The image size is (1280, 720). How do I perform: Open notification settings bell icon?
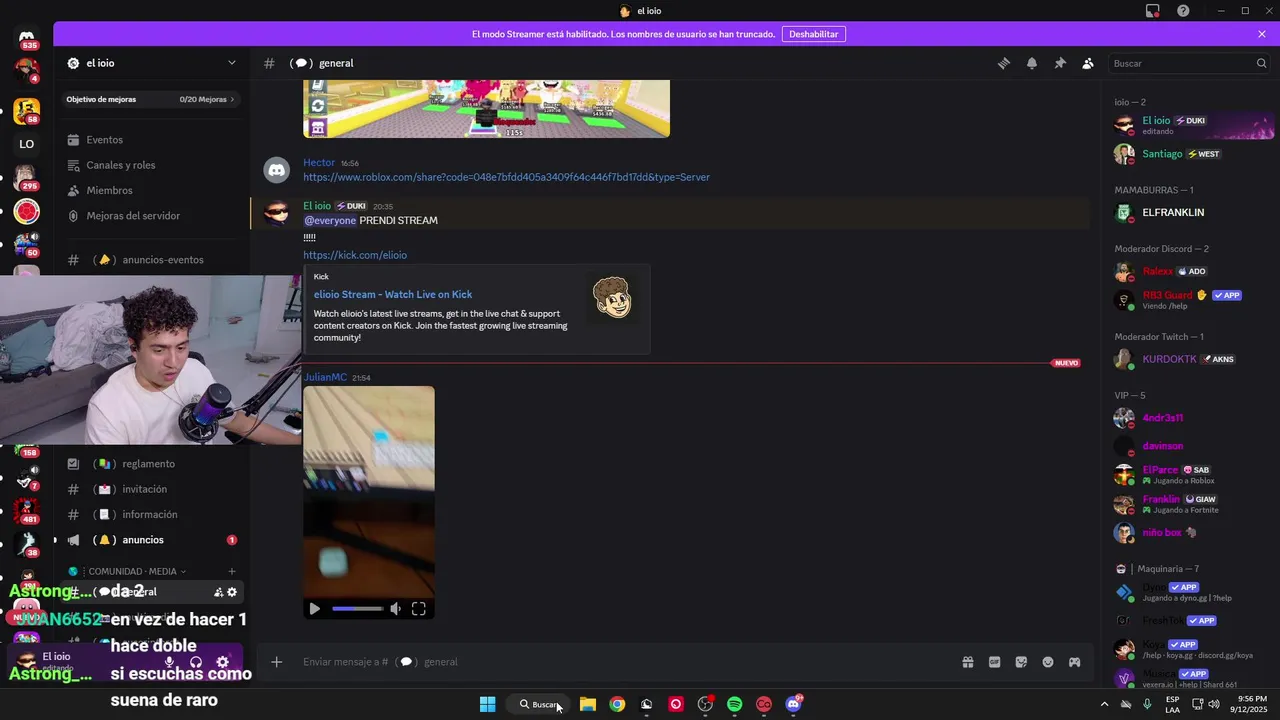point(1031,63)
